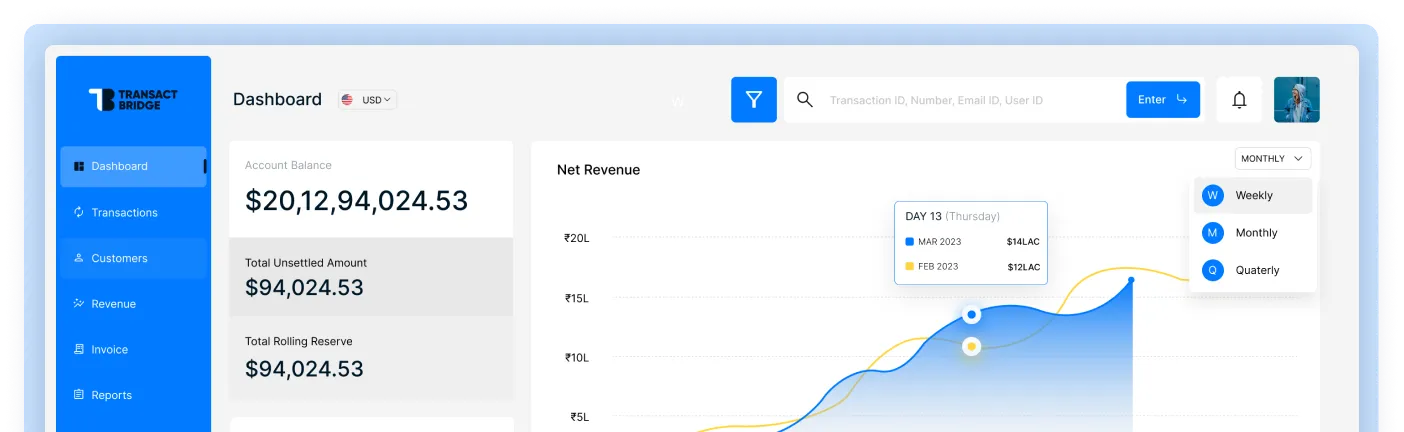
Task: Click the Dashboard grid icon in sidebar
Action: pyautogui.click(x=79, y=166)
